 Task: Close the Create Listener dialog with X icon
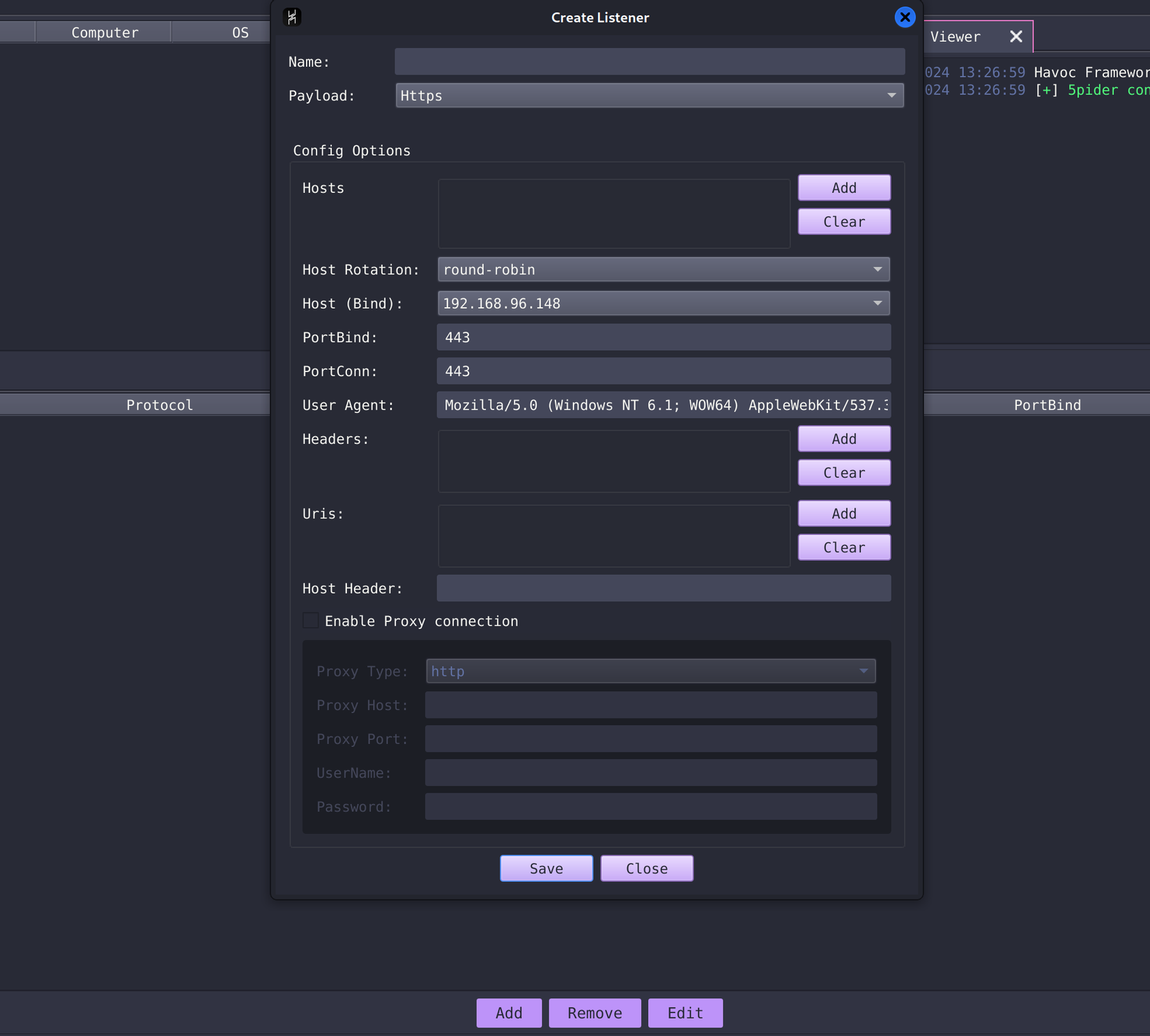(x=904, y=17)
